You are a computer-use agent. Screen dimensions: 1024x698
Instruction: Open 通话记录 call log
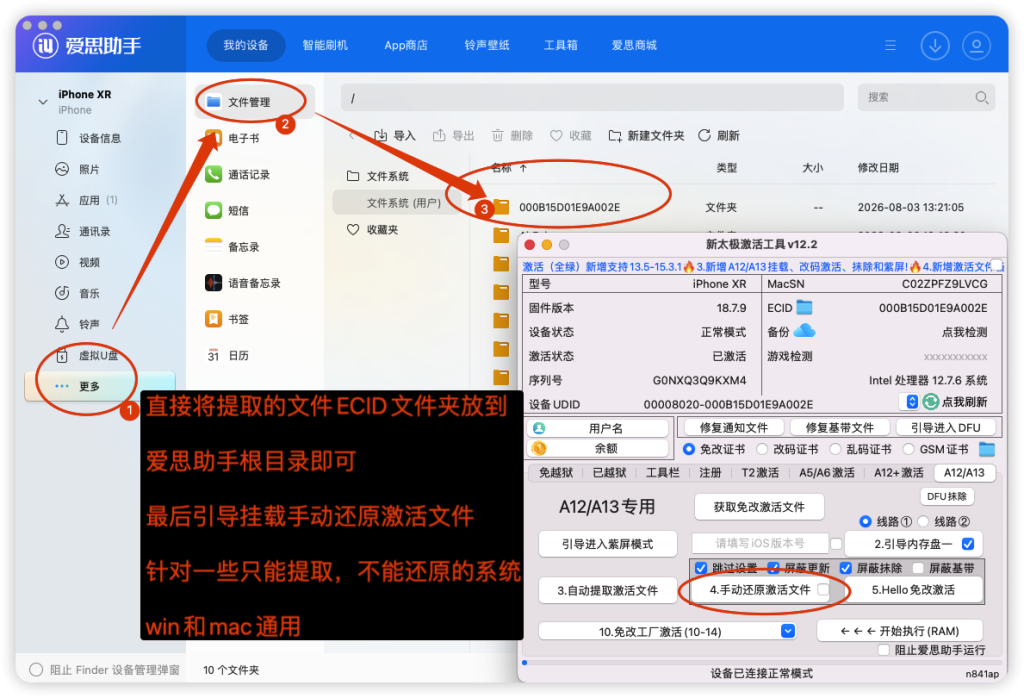coord(248,174)
